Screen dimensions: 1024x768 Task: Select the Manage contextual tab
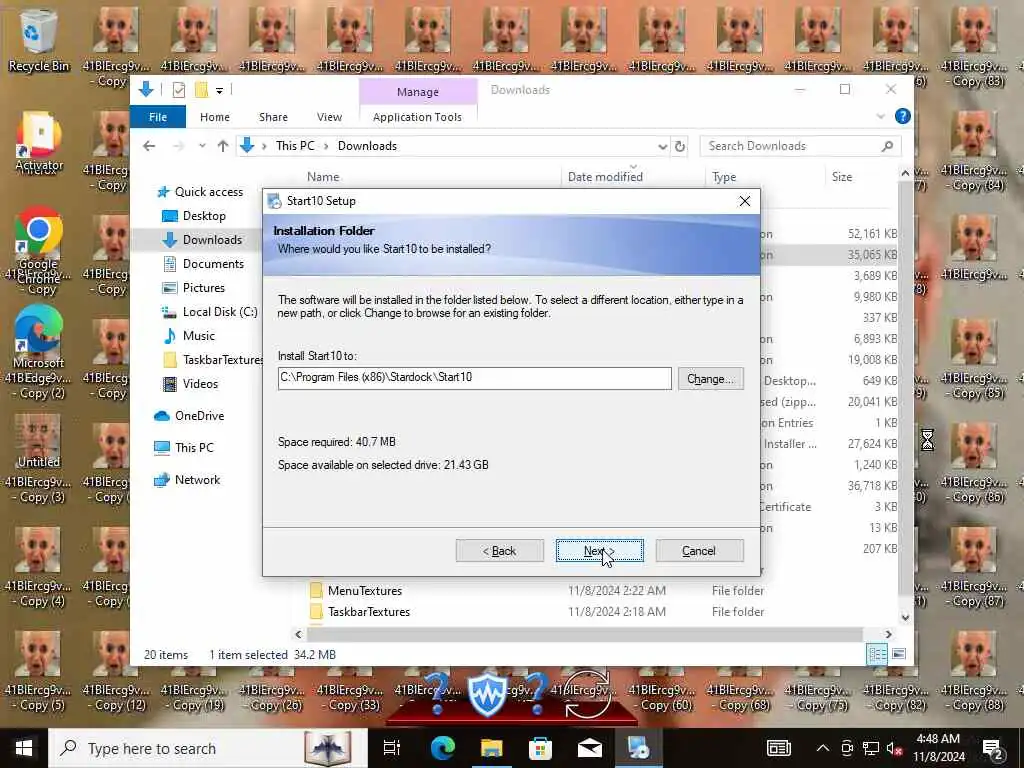click(417, 92)
